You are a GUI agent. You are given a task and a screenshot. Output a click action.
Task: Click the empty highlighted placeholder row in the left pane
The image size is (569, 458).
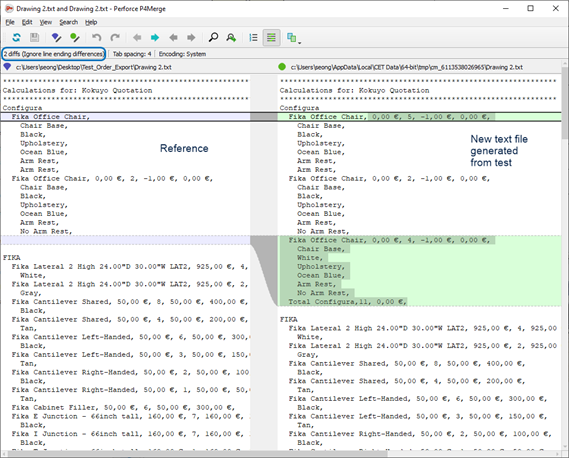[126, 240]
